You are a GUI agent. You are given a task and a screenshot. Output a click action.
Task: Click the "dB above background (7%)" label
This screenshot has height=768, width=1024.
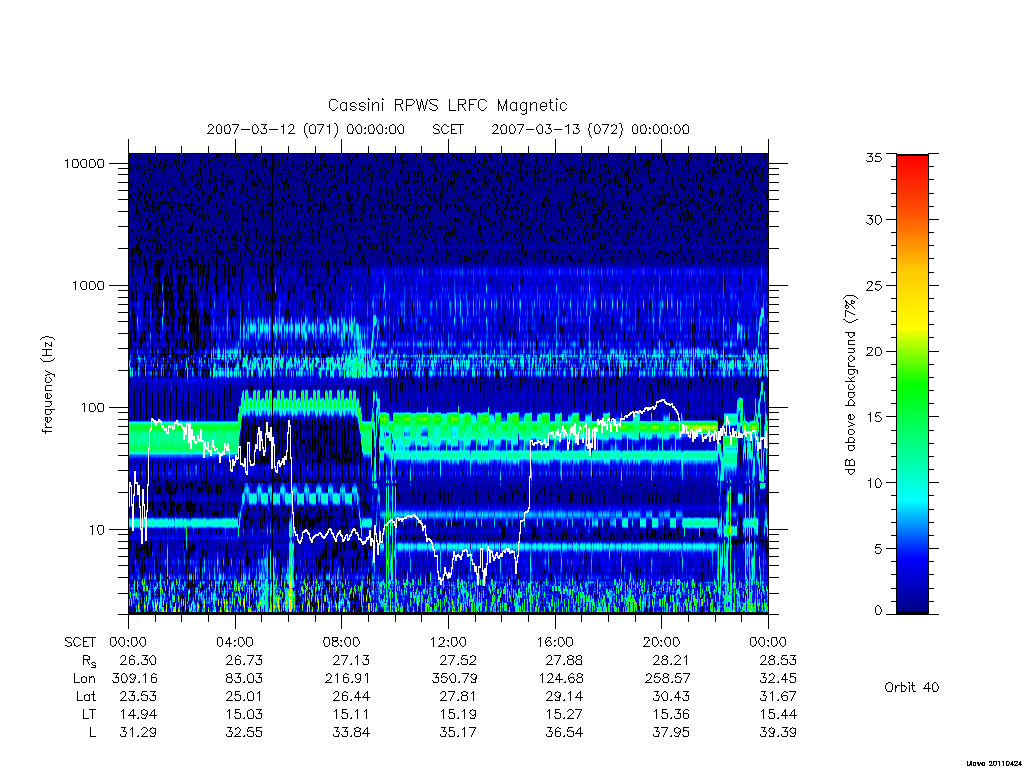pos(850,385)
